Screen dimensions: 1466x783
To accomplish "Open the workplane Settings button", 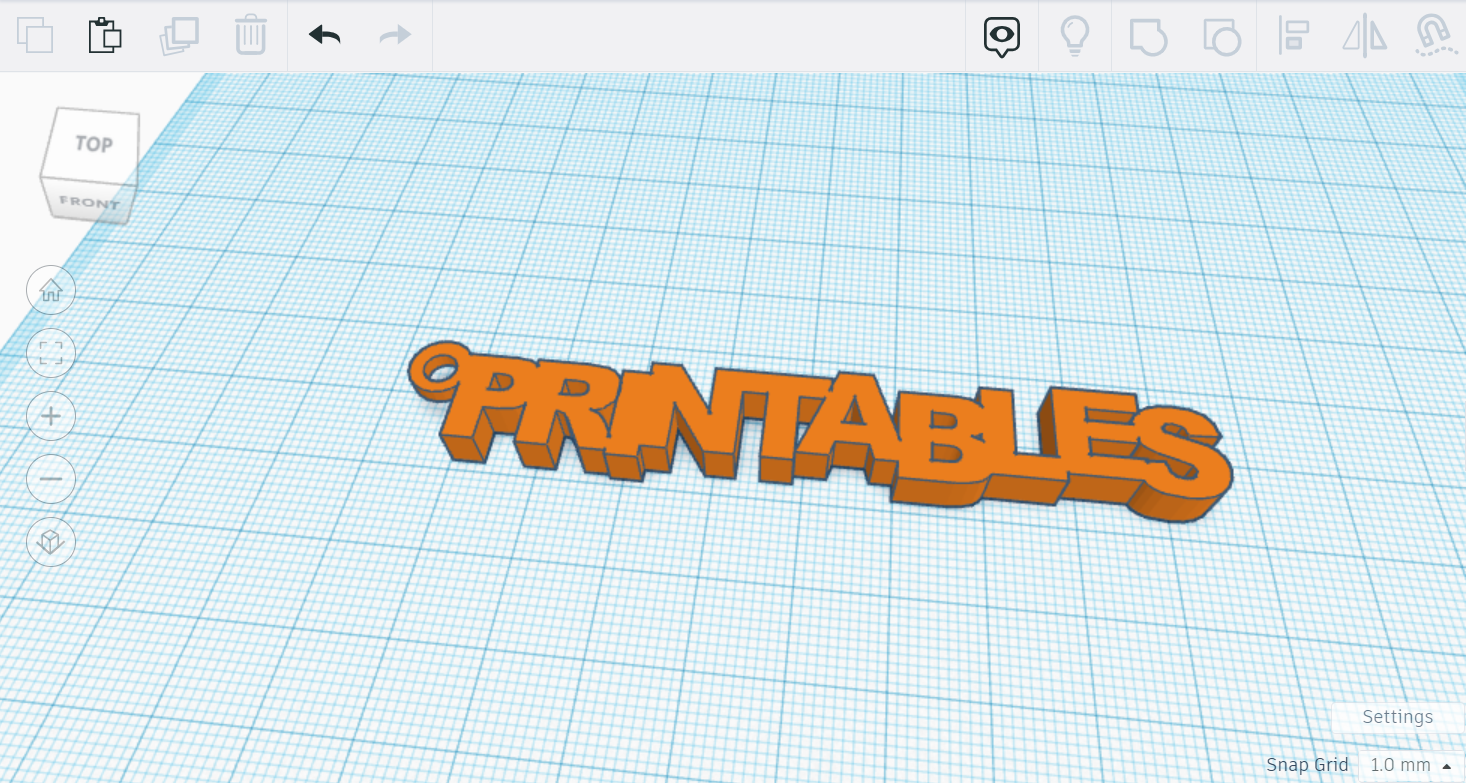I will (1397, 717).
